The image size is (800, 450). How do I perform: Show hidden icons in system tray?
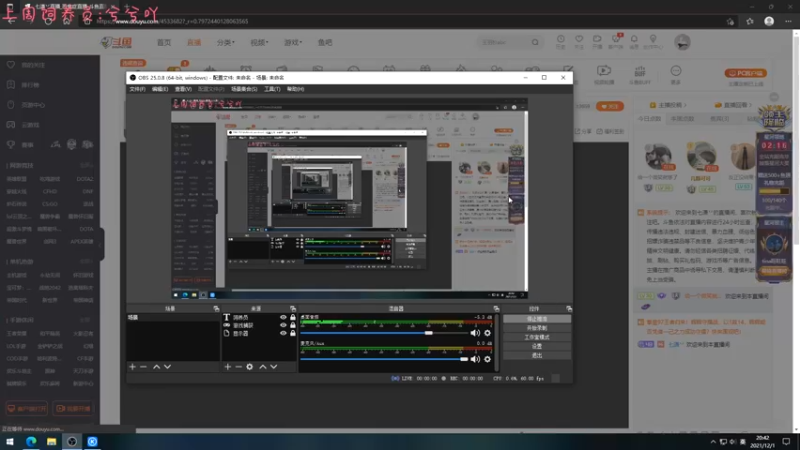tap(713, 442)
